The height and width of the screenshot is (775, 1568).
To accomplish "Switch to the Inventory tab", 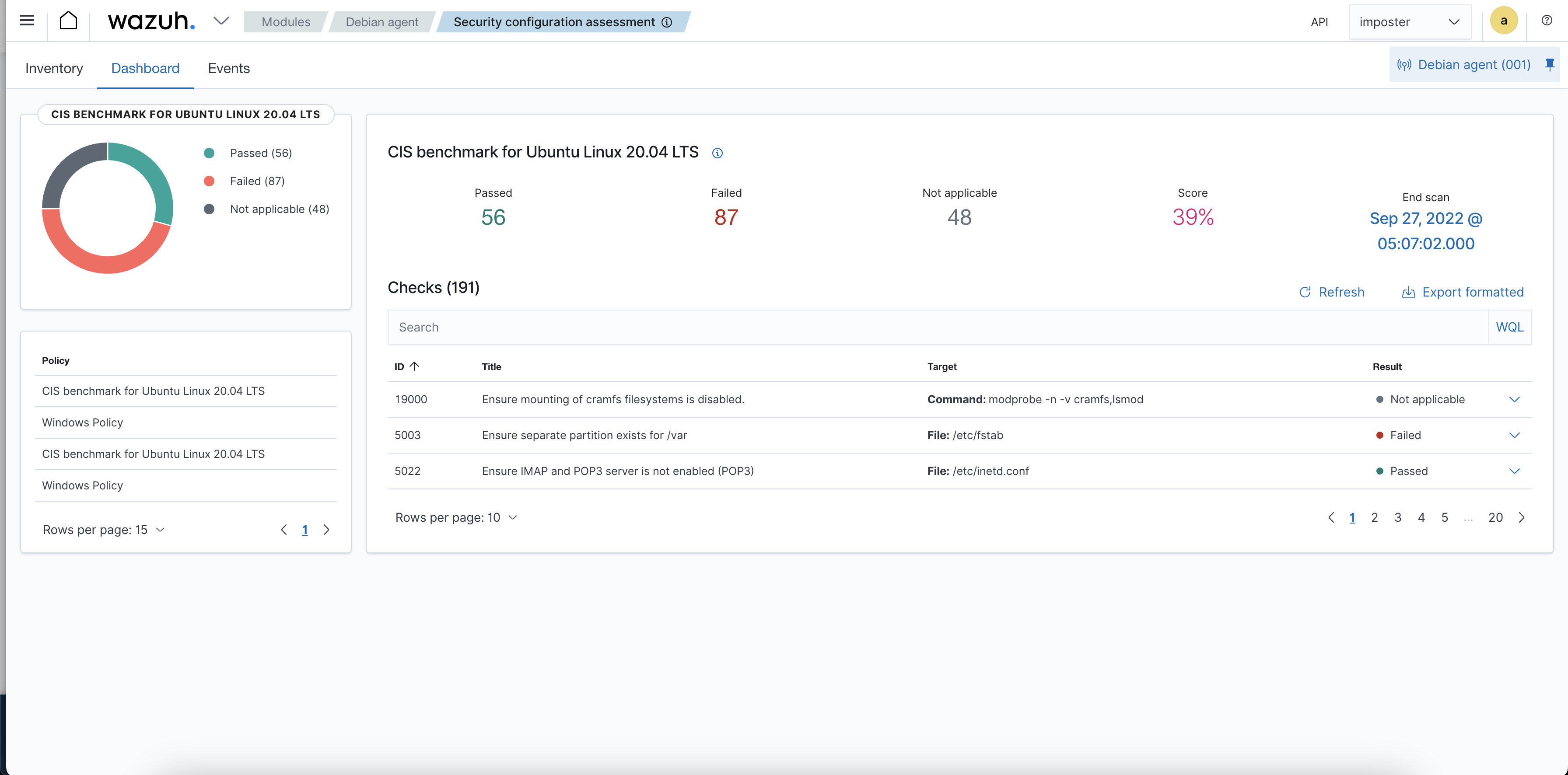I will [53, 68].
